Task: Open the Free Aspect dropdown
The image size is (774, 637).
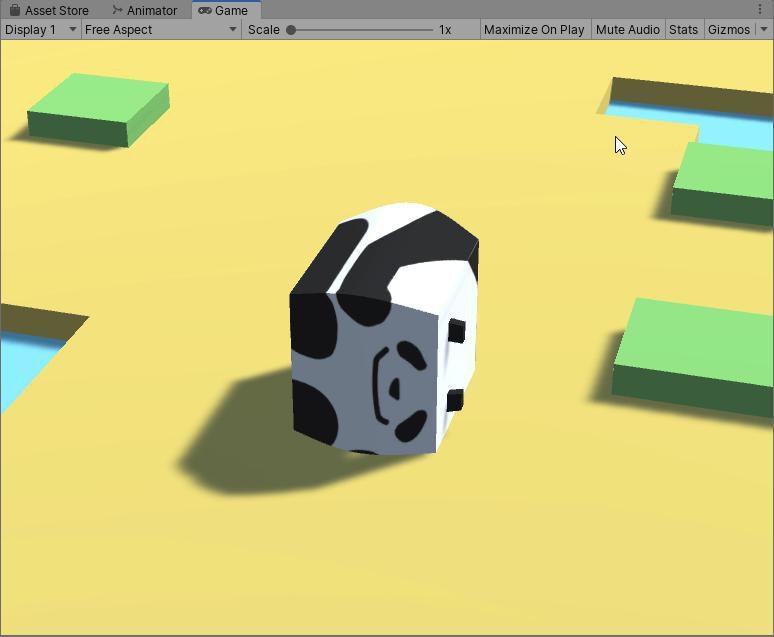Action: coord(161,30)
